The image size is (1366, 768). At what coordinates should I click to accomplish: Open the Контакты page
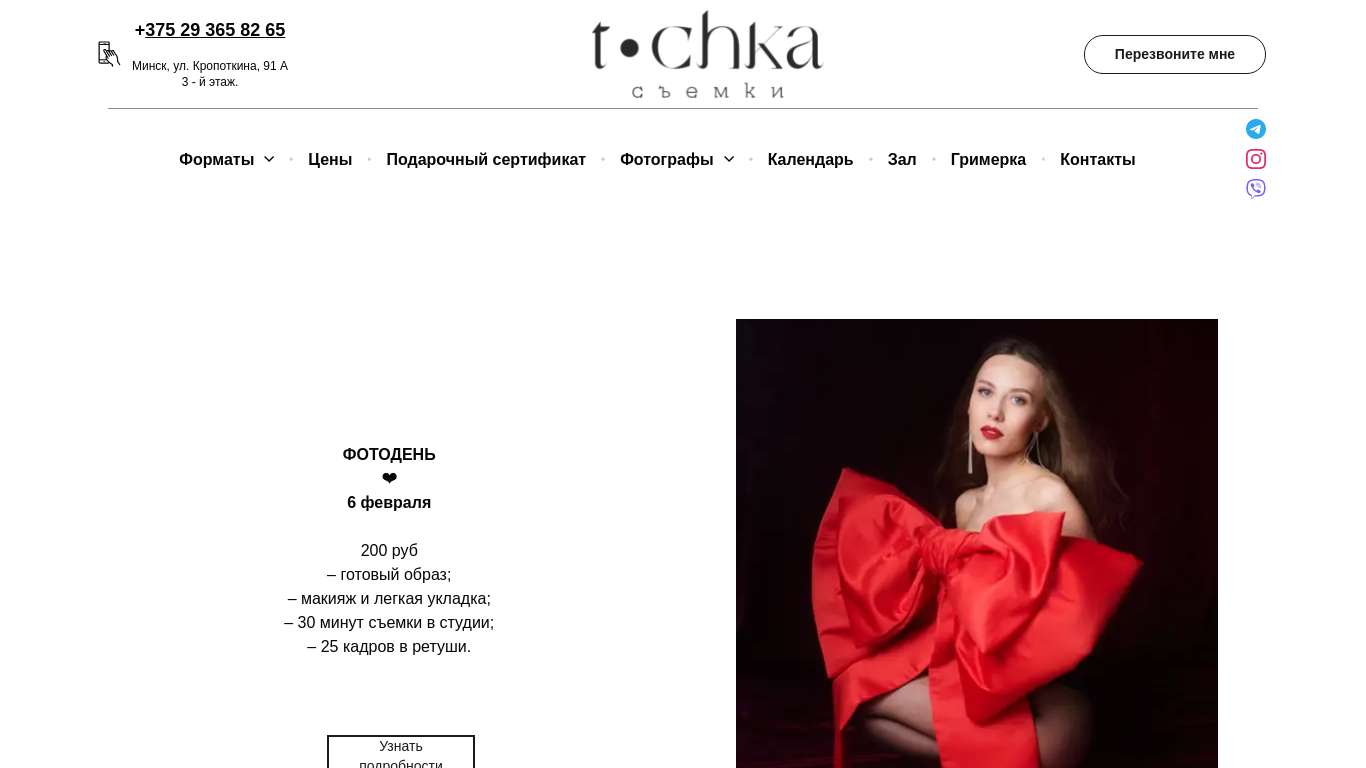1098,160
